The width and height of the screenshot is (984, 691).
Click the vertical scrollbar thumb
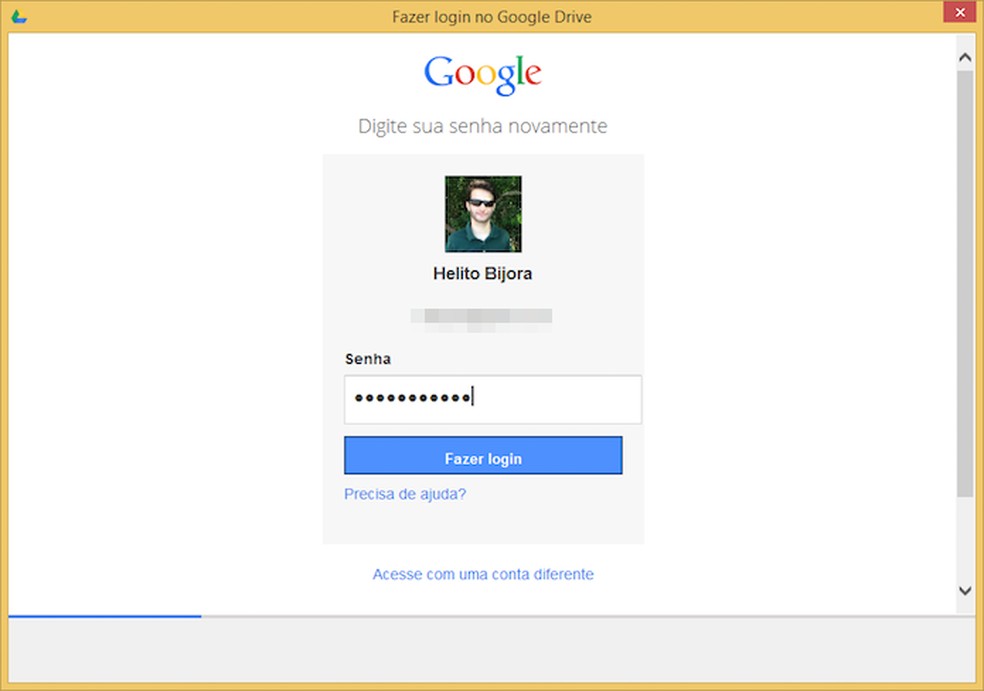[x=965, y=284]
